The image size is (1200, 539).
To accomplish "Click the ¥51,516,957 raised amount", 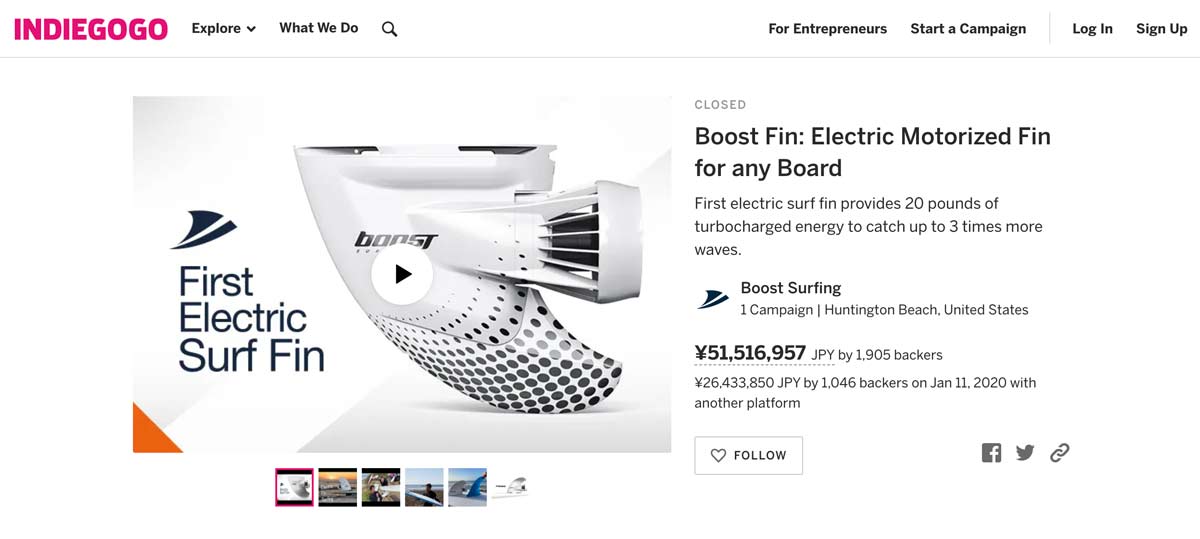I will coord(750,353).
